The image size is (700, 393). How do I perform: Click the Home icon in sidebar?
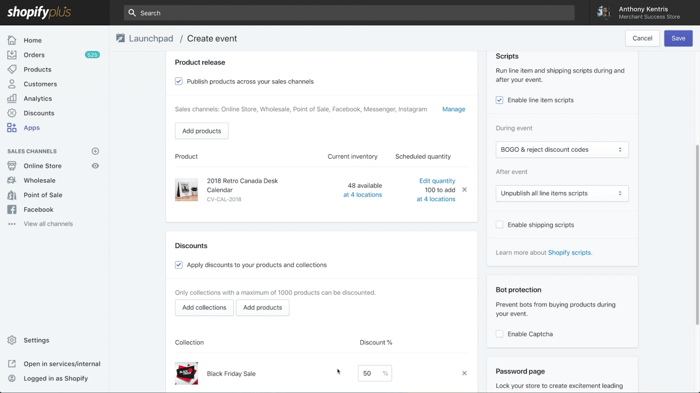pyautogui.click(x=12, y=40)
